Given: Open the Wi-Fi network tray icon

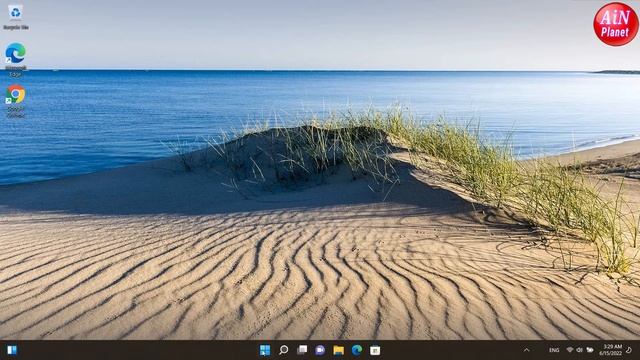Looking at the screenshot, I should [570, 350].
